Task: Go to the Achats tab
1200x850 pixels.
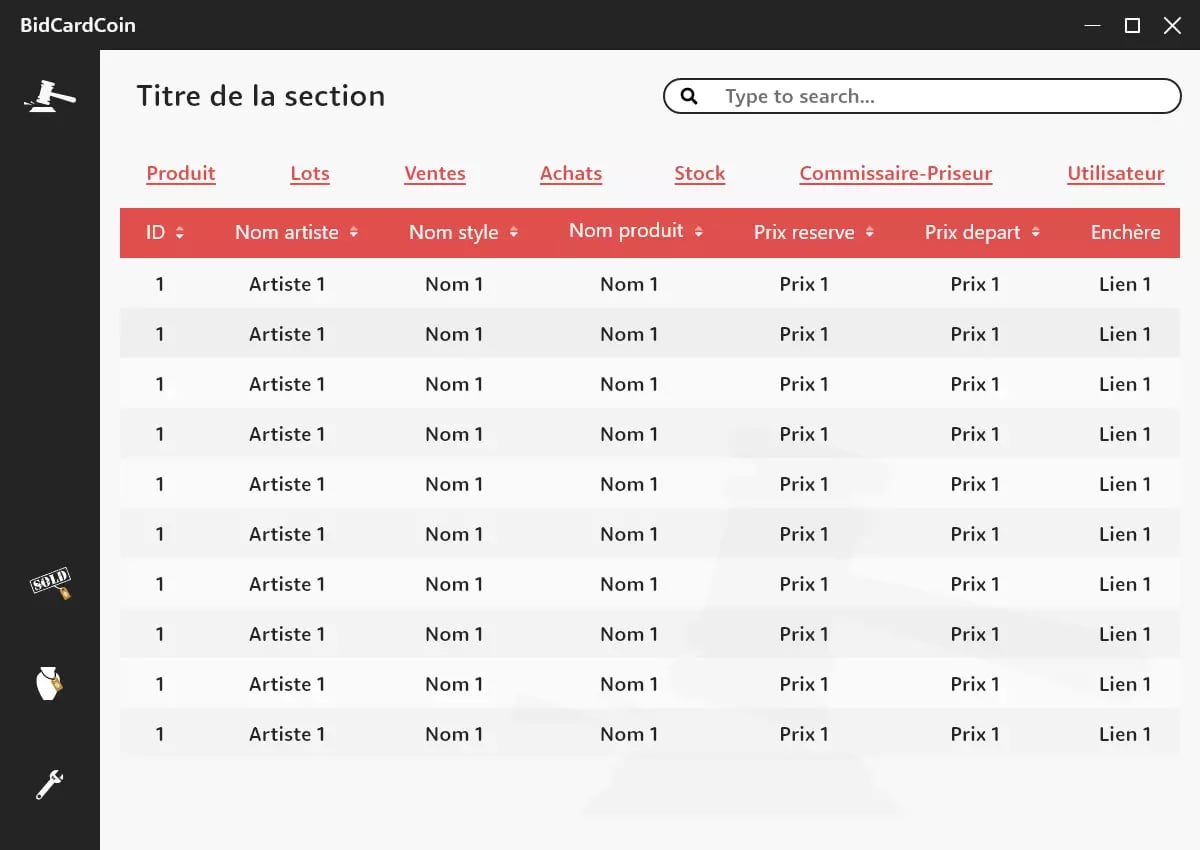Action: tap(571, 174)
